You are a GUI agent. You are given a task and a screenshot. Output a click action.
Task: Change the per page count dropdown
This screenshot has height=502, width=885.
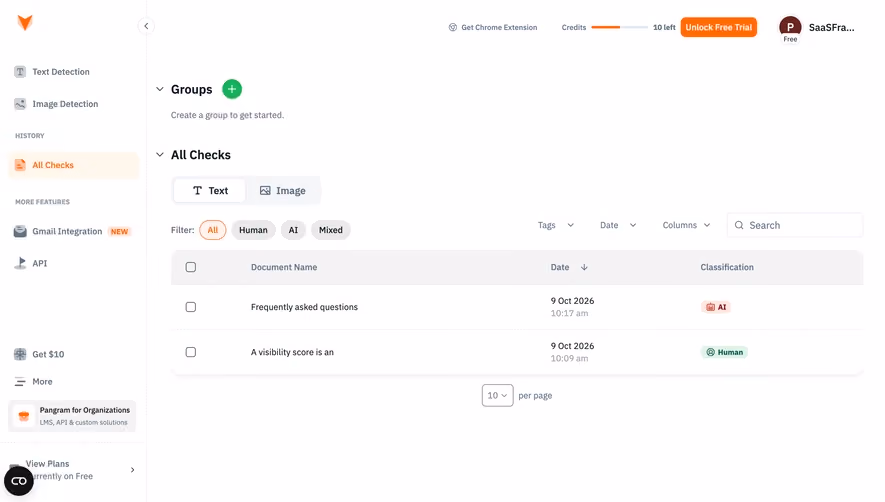point(497,395)
